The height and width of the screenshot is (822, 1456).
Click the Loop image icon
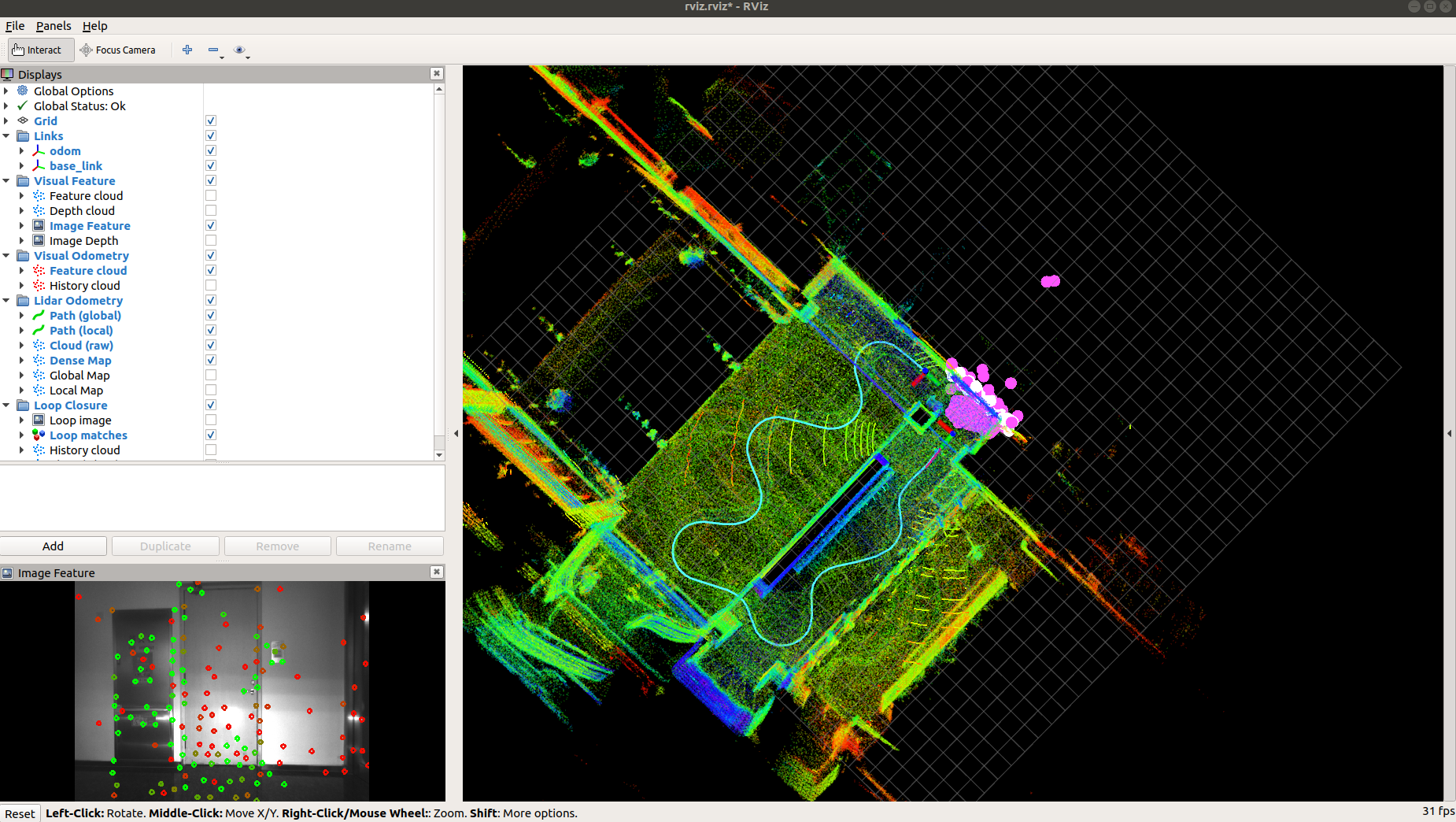tap(39, 420)
